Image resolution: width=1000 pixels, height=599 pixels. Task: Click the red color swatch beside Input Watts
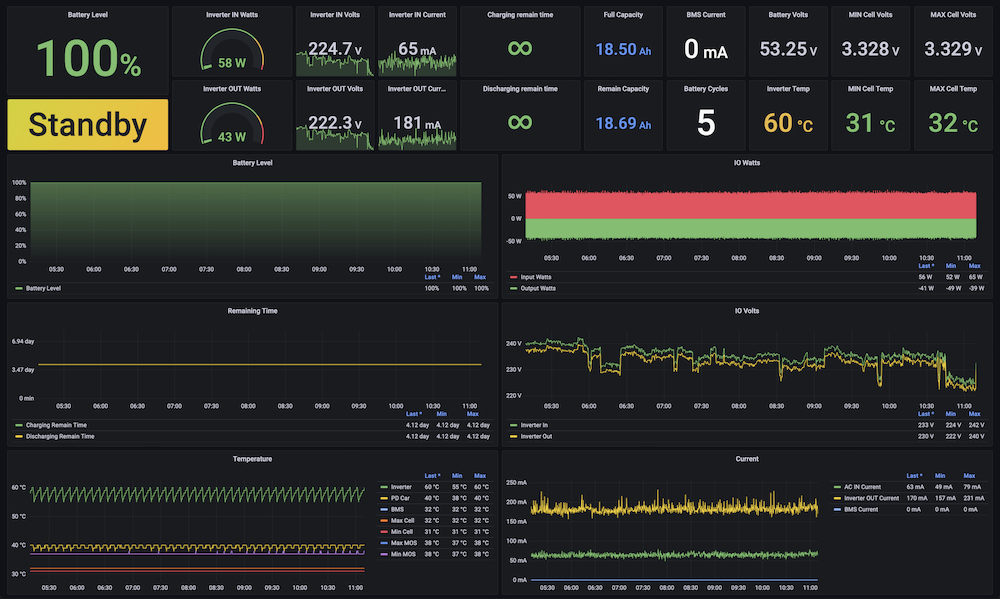pyautogui.click(x=513, y=277)
